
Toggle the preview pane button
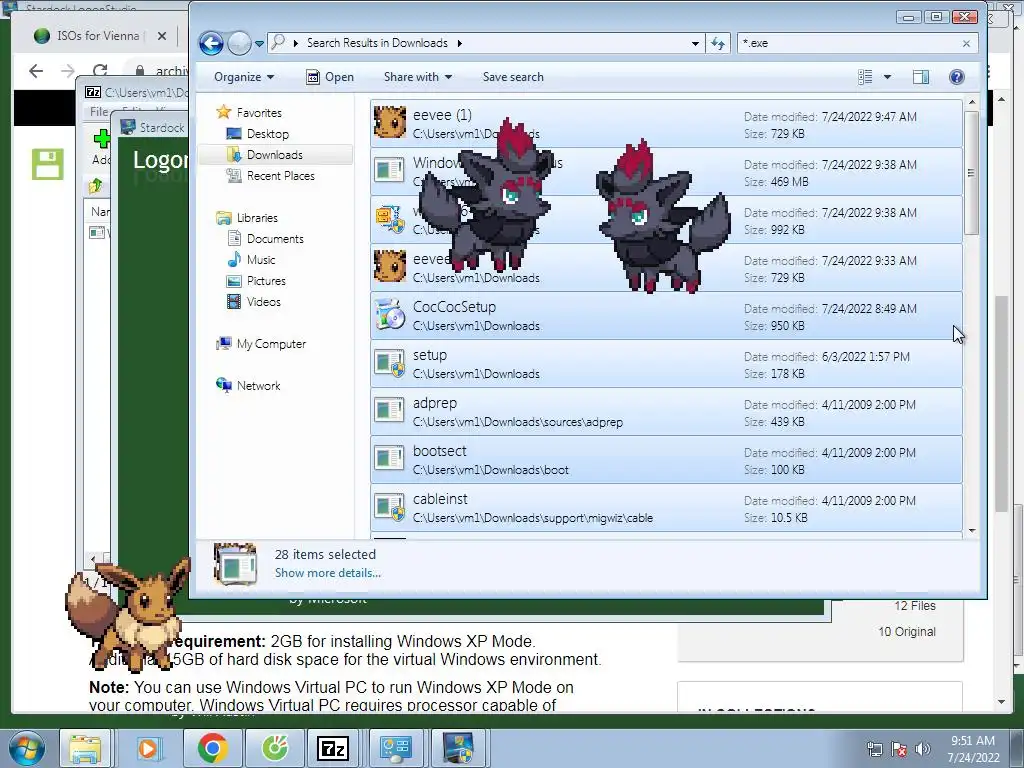(x=921, y=77)
